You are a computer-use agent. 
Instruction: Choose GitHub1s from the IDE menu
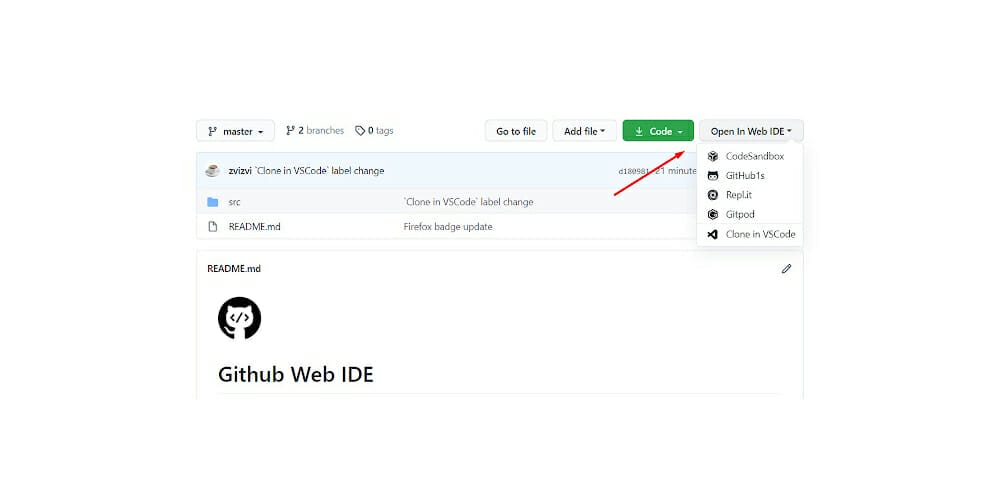750,175
